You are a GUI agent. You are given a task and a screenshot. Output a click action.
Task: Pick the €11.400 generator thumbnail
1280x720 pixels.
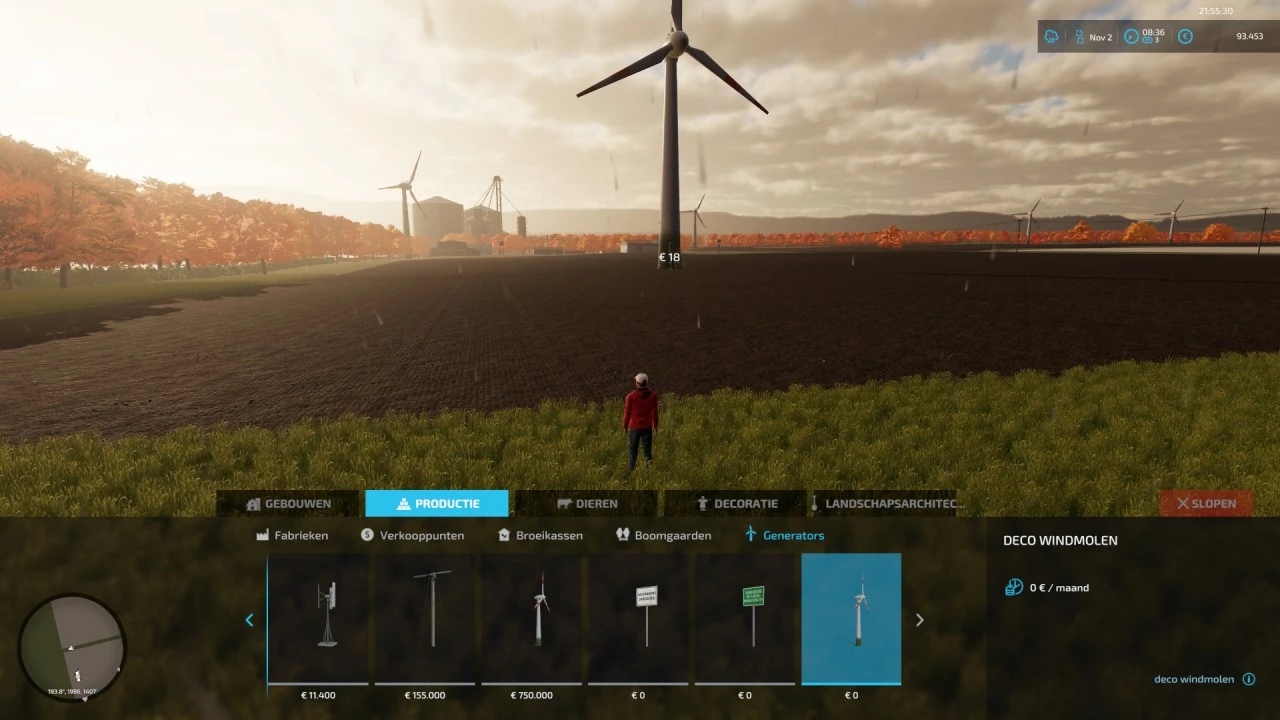318,618
